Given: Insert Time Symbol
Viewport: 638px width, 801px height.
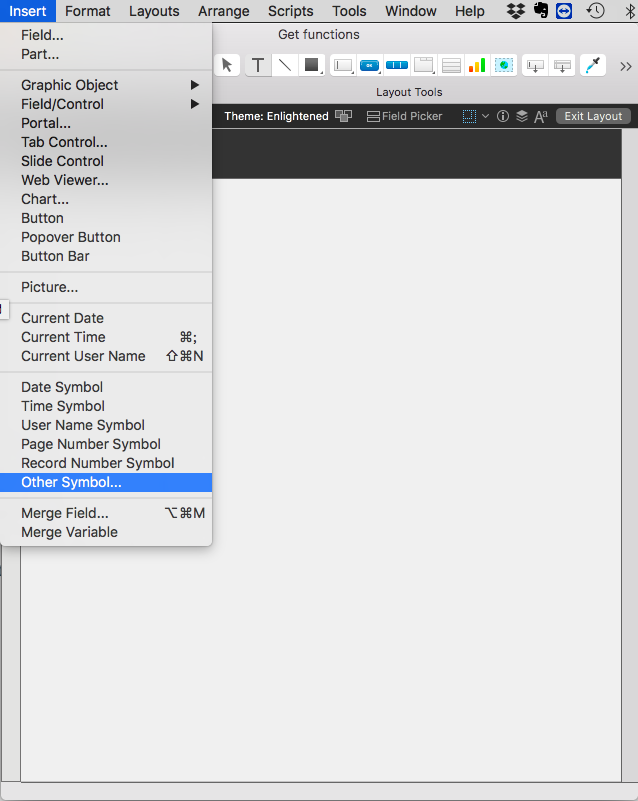Looking at the screenshot, I should [106, 406].
